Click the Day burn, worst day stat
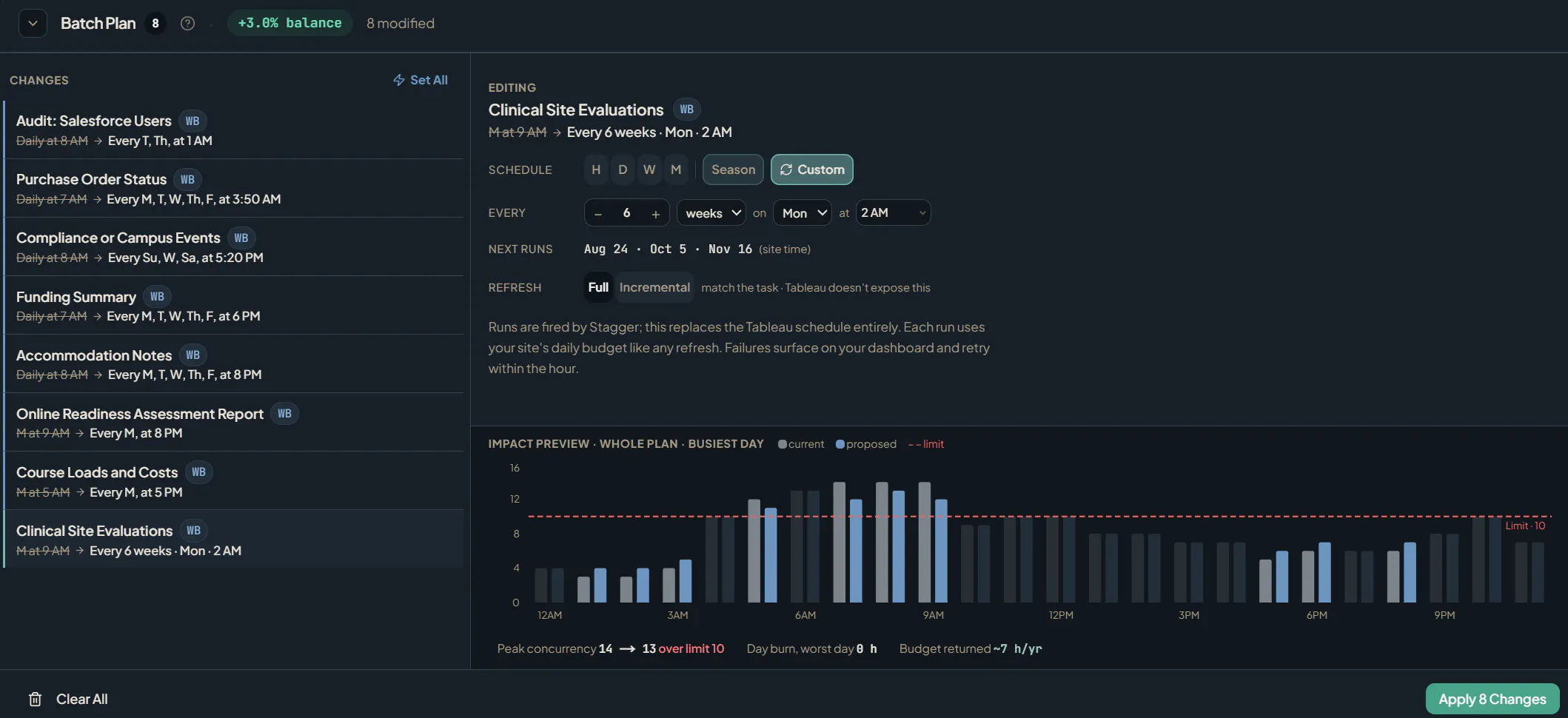This screenshot has height=718, width=1568. point(811,648)
